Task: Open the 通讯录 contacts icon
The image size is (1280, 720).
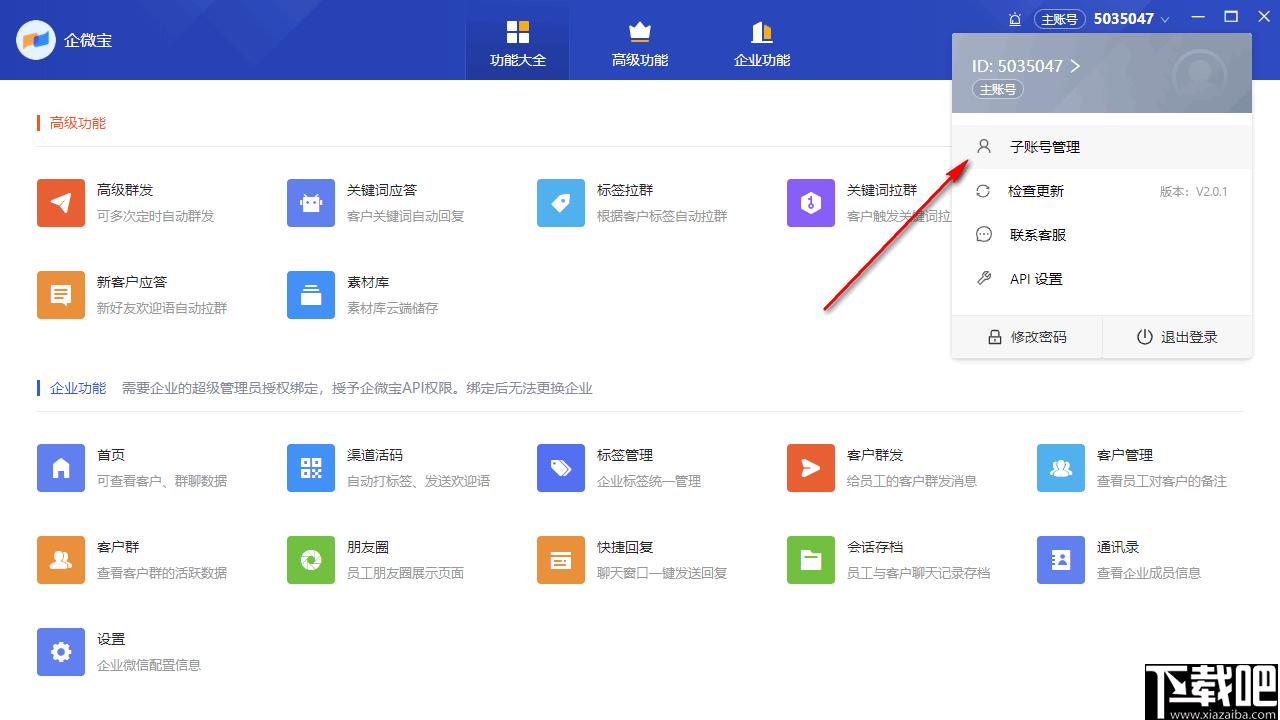Action: coord(1061,560)
